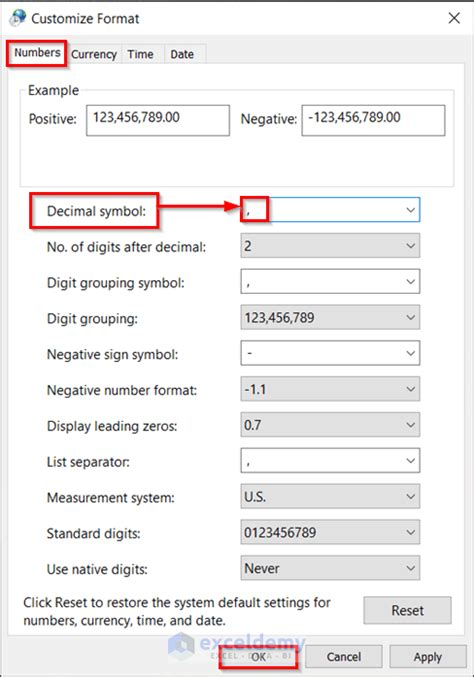Click the Reset instructions text
Viewport: 474px width, 677px height.
point(177,611)
